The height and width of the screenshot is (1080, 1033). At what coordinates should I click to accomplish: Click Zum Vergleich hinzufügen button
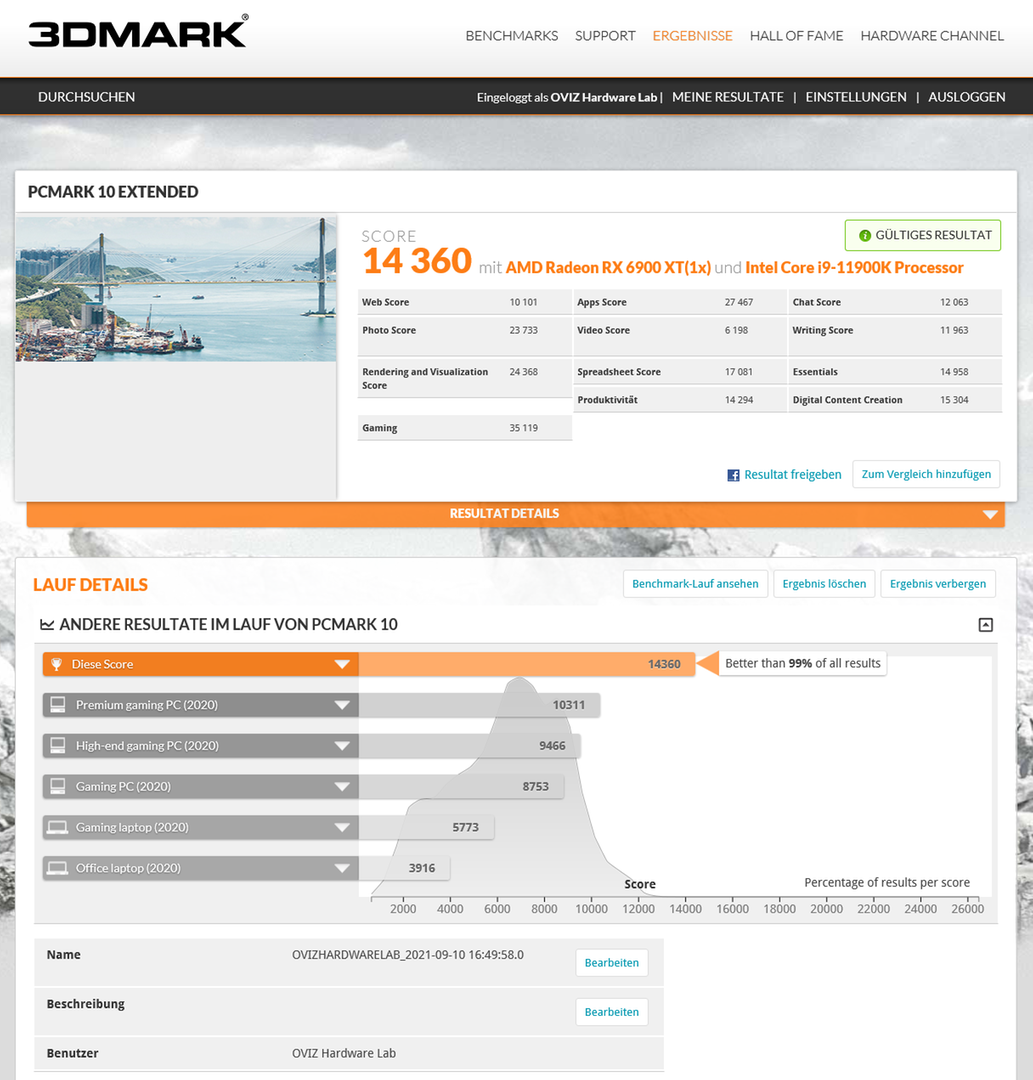click(926, 474)
